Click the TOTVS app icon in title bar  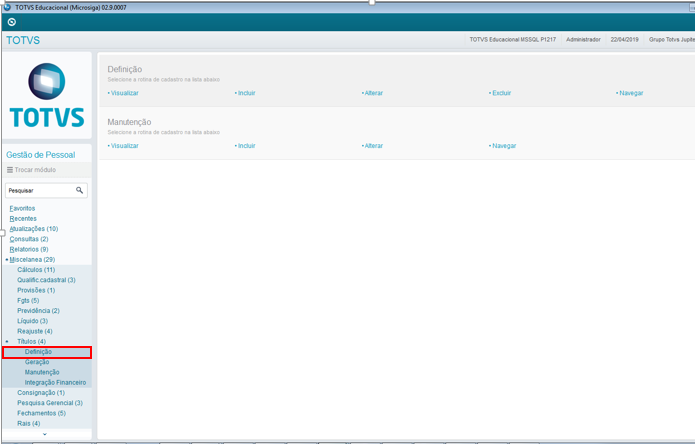[x=7, y=7]
